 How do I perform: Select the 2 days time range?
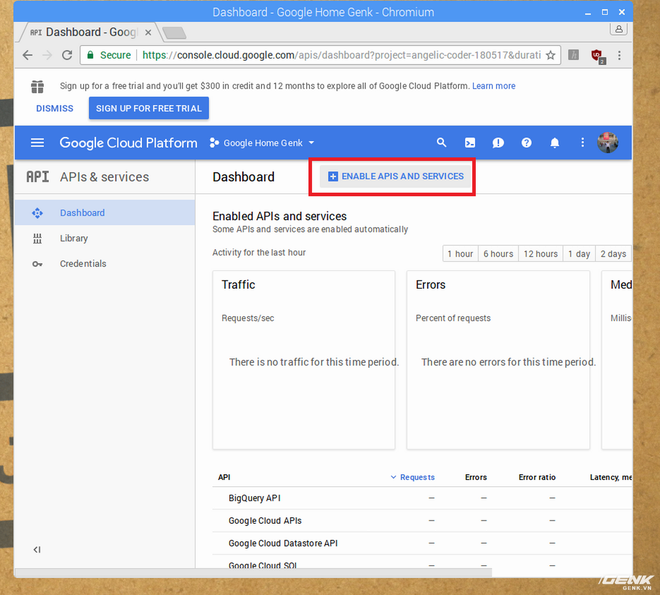613,254
